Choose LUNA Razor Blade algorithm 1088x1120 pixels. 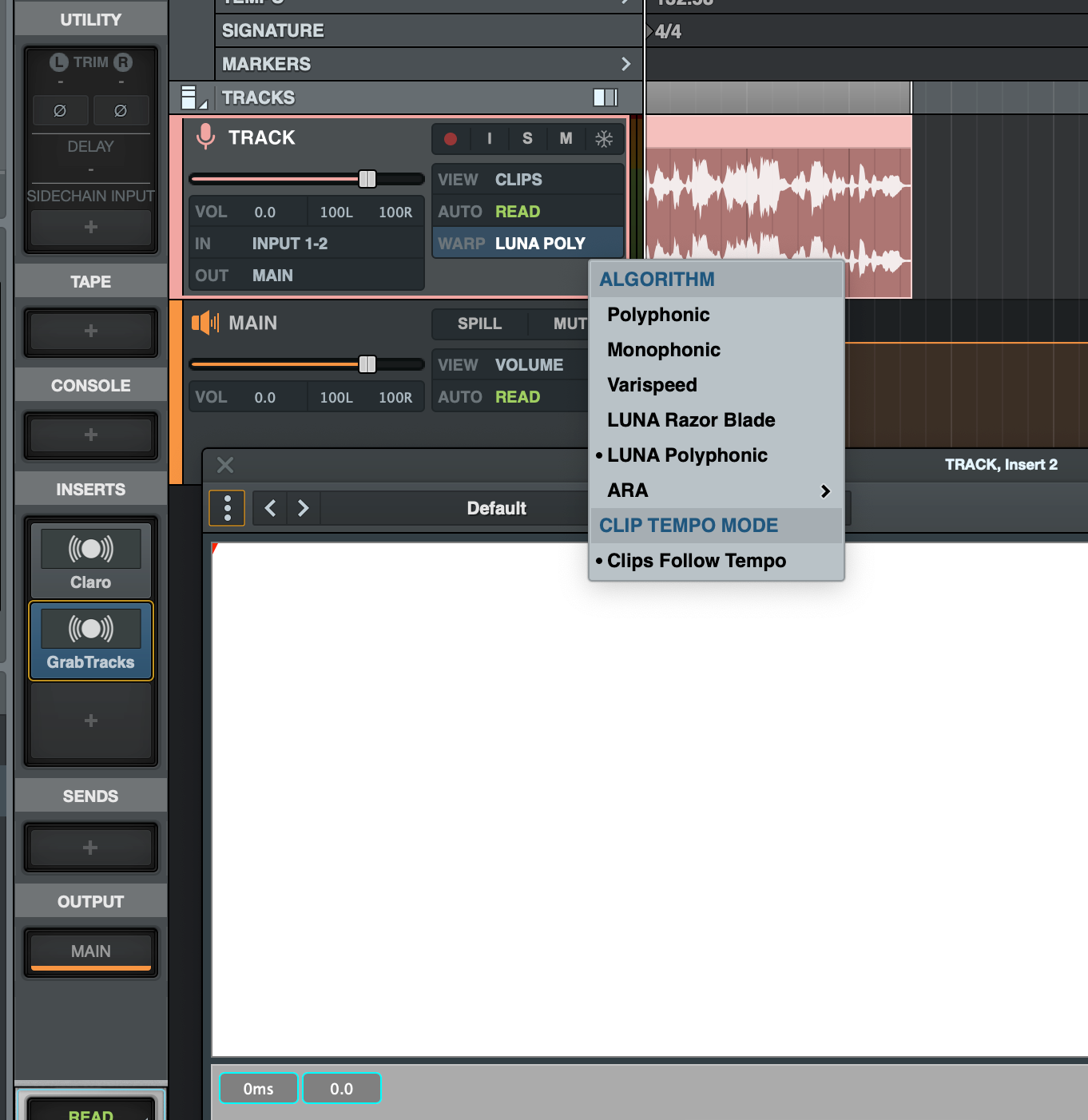[x=691, y=420]
